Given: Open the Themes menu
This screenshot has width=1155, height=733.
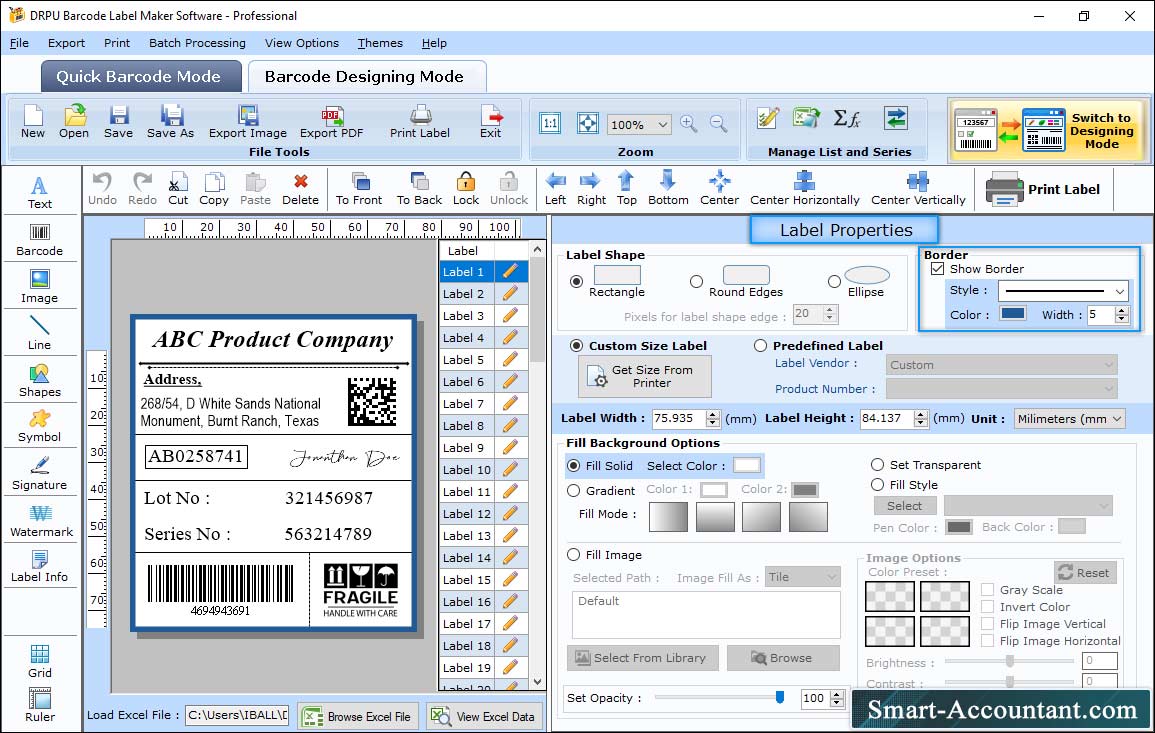Looking at the screenshot, I should (x=380, y=43).
